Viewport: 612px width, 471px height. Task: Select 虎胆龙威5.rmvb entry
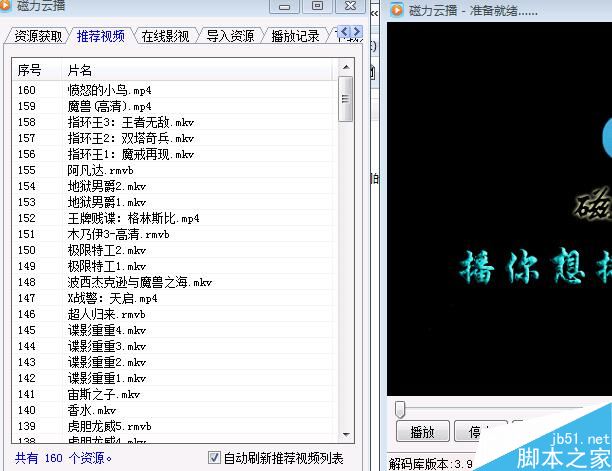174,426
